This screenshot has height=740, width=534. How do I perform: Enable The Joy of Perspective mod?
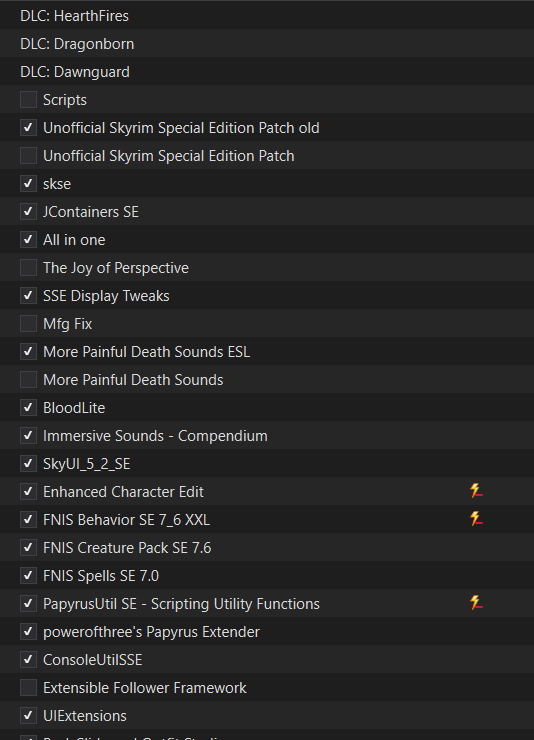click(28, 268)
